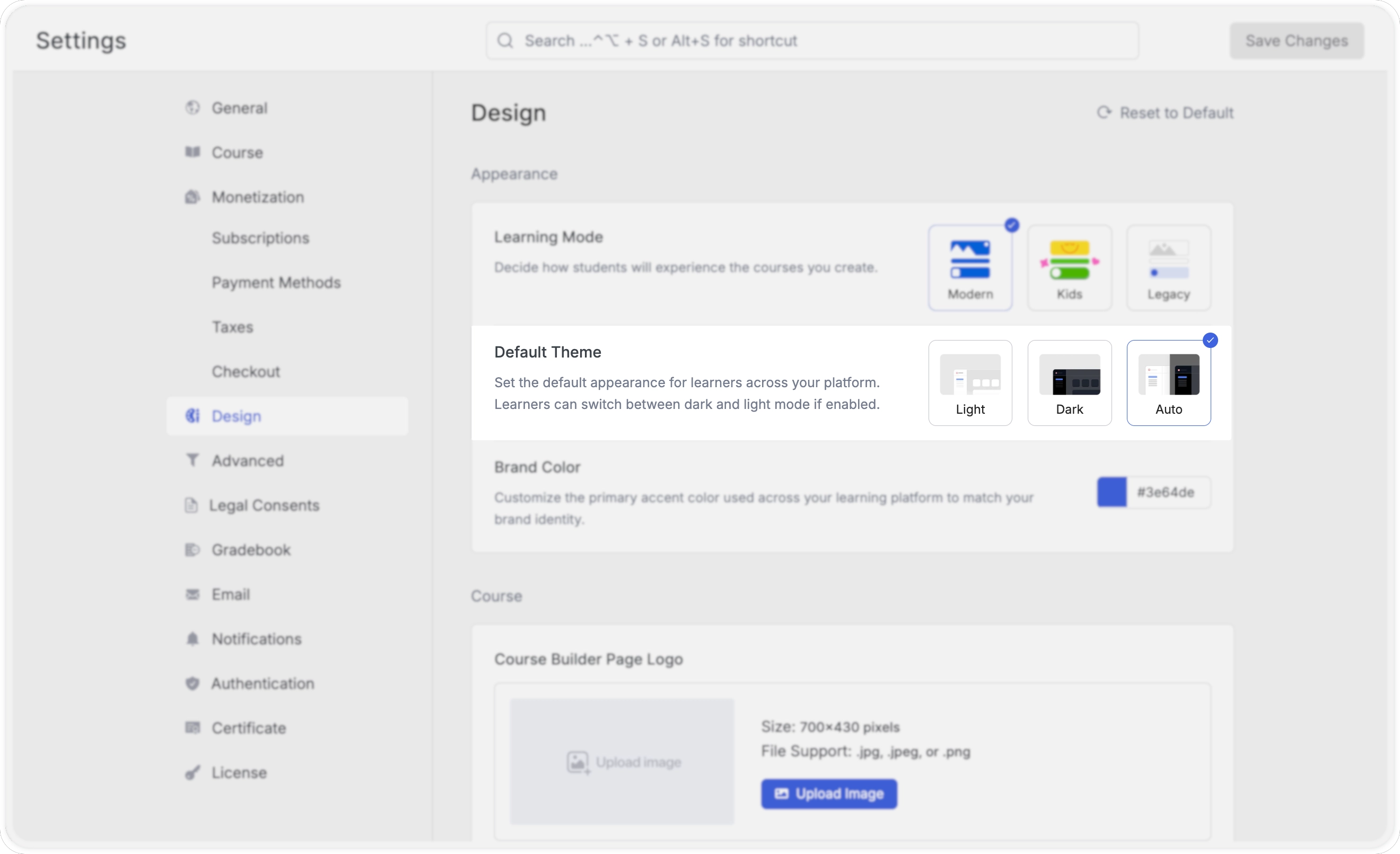Click the Gradebook icon in sidebar

pyautogui.click(x=192, y=550)
